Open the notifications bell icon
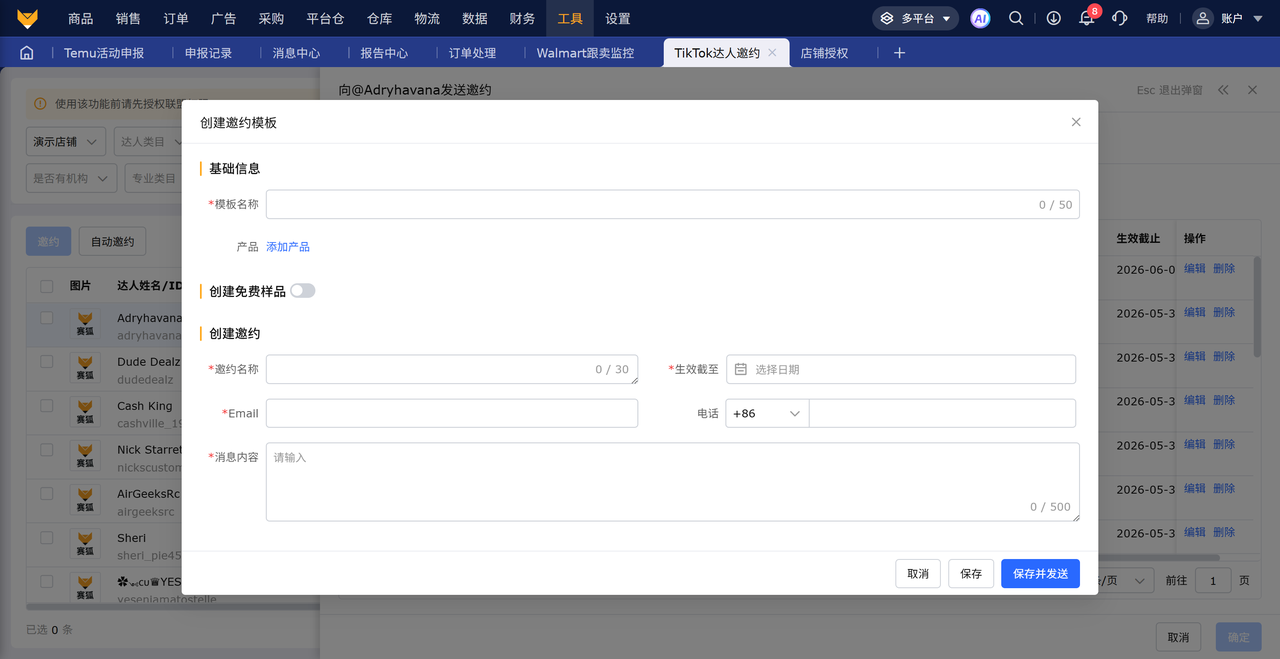Screen dimensions: 1280x659 1087,18
